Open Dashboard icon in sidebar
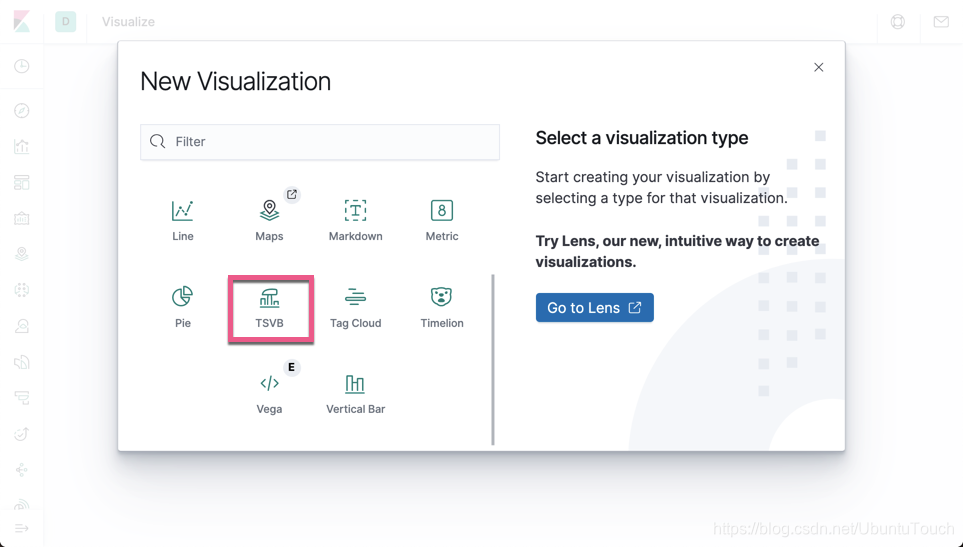Image resolution: width=963 pixels, height=547 pixels. point(21,182)
